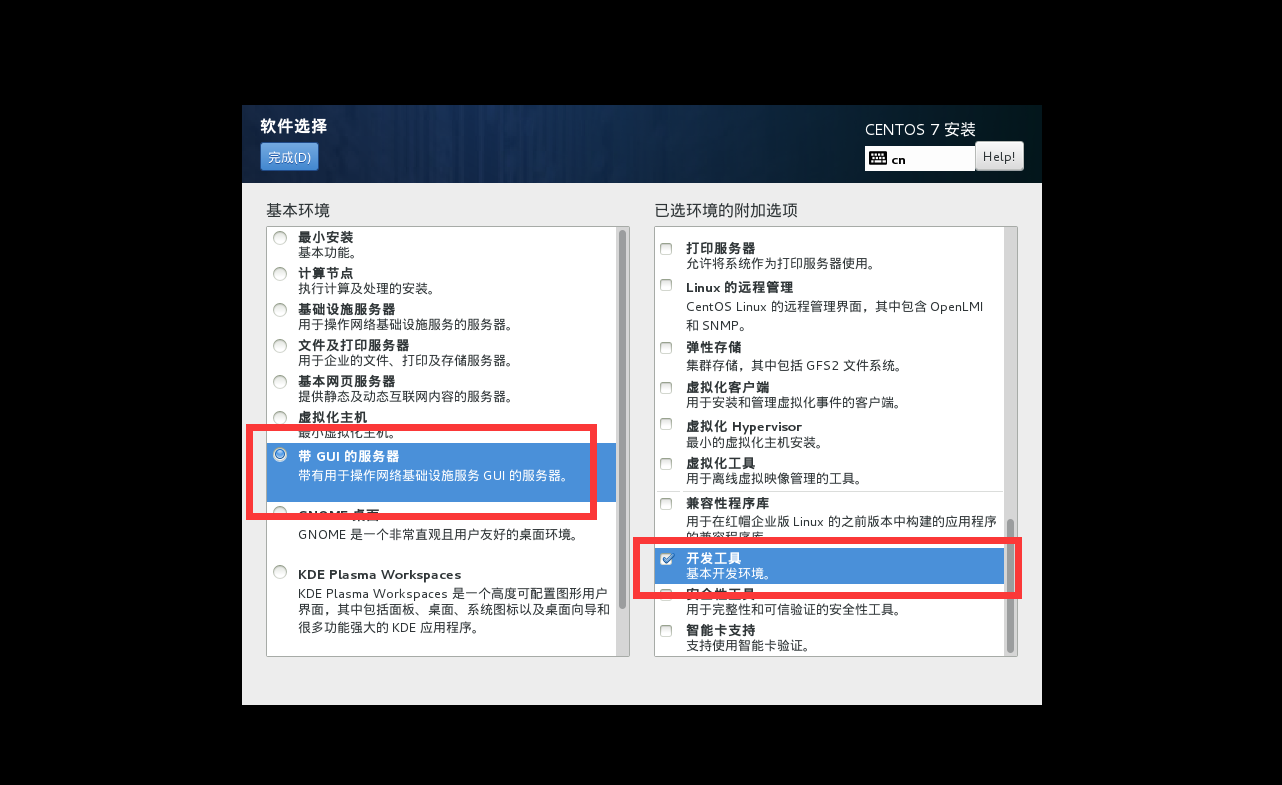Screen dimensions: 1282x785
Task: Click the text 最小的虚拟化主机安装。
Action: (754, 442)
